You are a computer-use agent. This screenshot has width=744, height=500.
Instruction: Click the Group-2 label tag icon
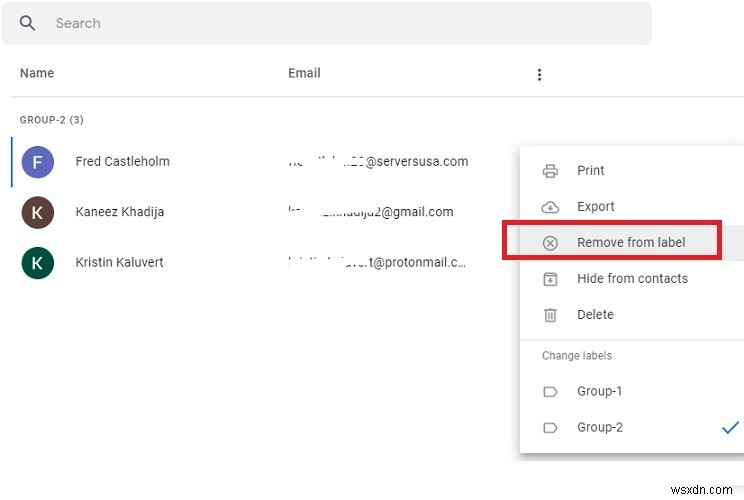pos(550,428)
